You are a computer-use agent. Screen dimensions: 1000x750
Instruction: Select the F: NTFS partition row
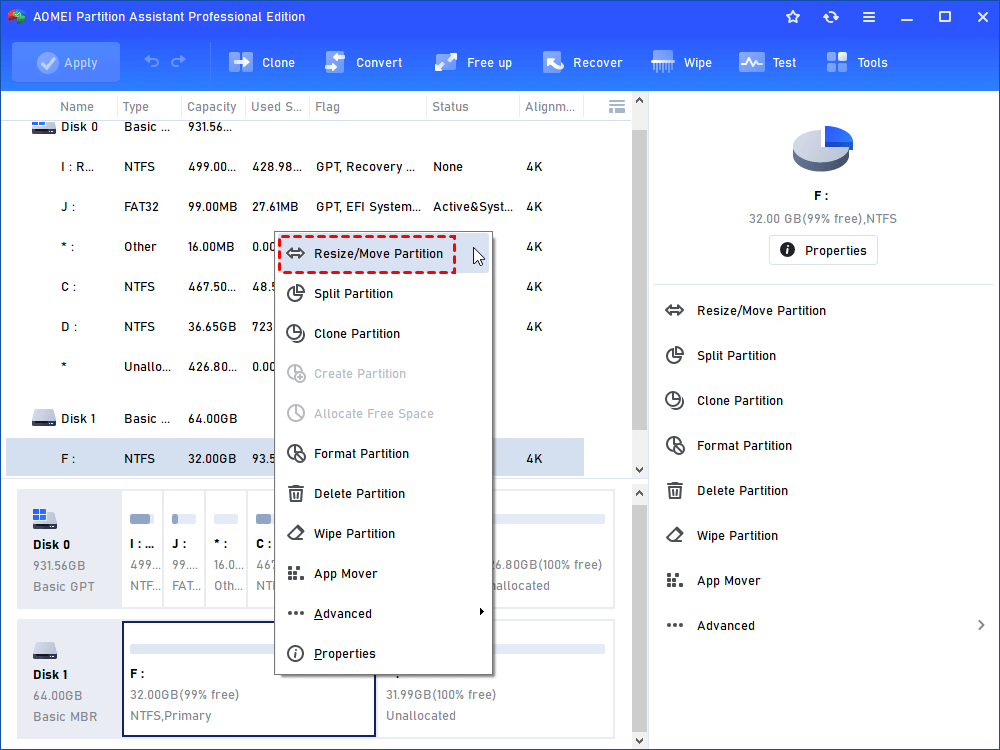[x=295, y=458]
